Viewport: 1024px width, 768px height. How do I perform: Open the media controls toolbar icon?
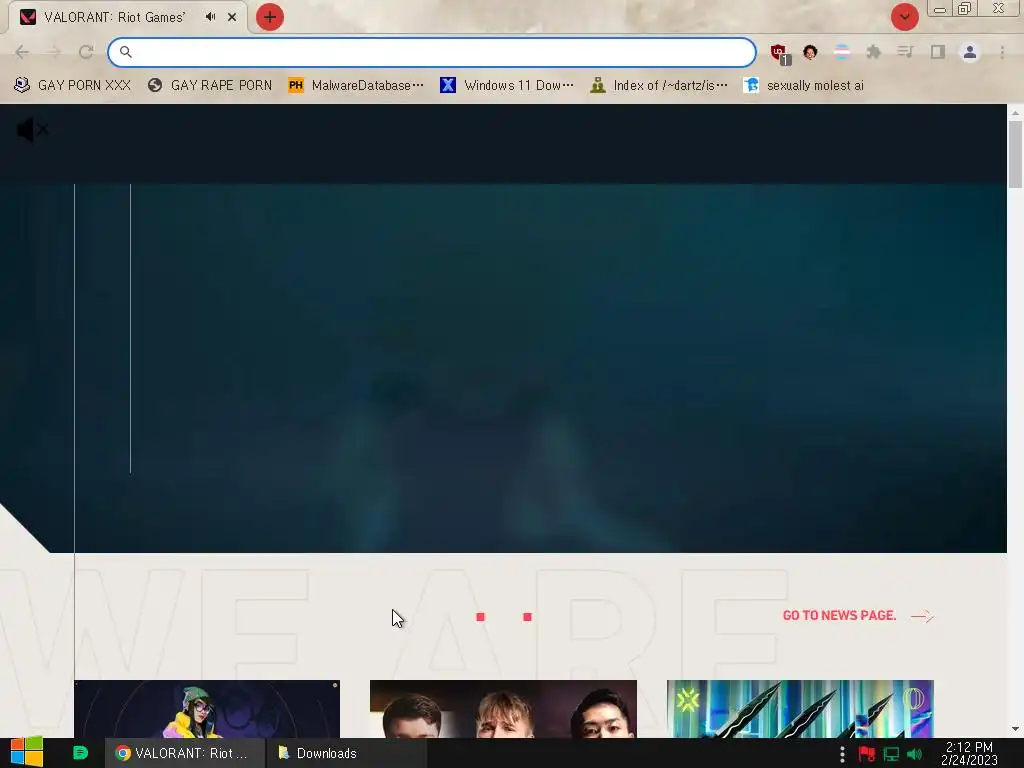pyautogui.click(x=905, y=52)
